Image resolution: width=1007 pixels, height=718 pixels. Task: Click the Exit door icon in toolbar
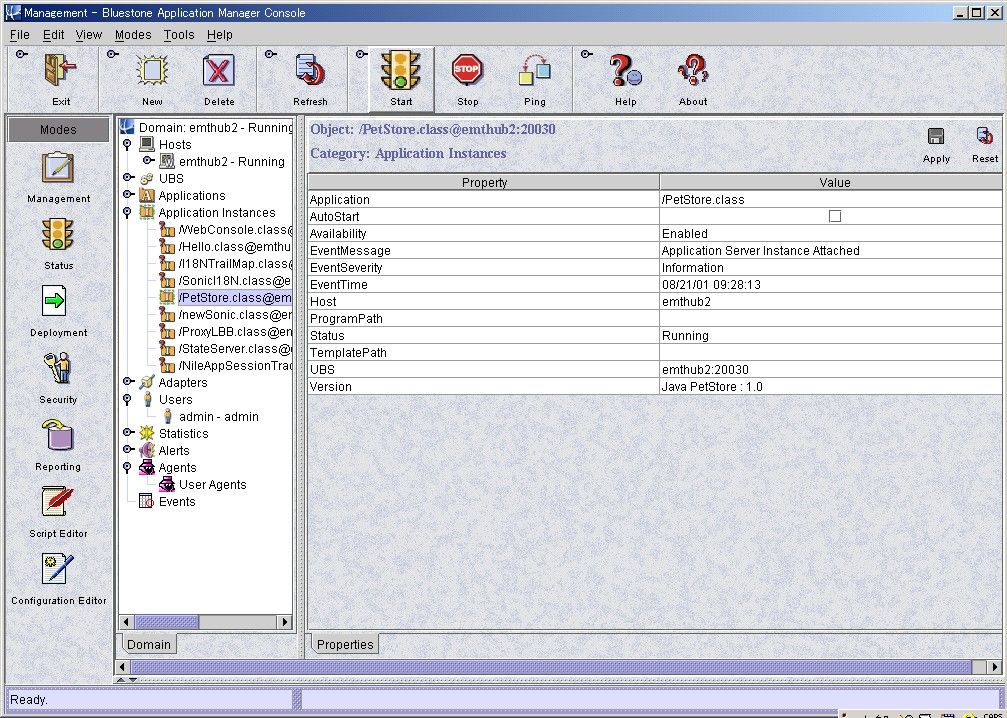60,70
